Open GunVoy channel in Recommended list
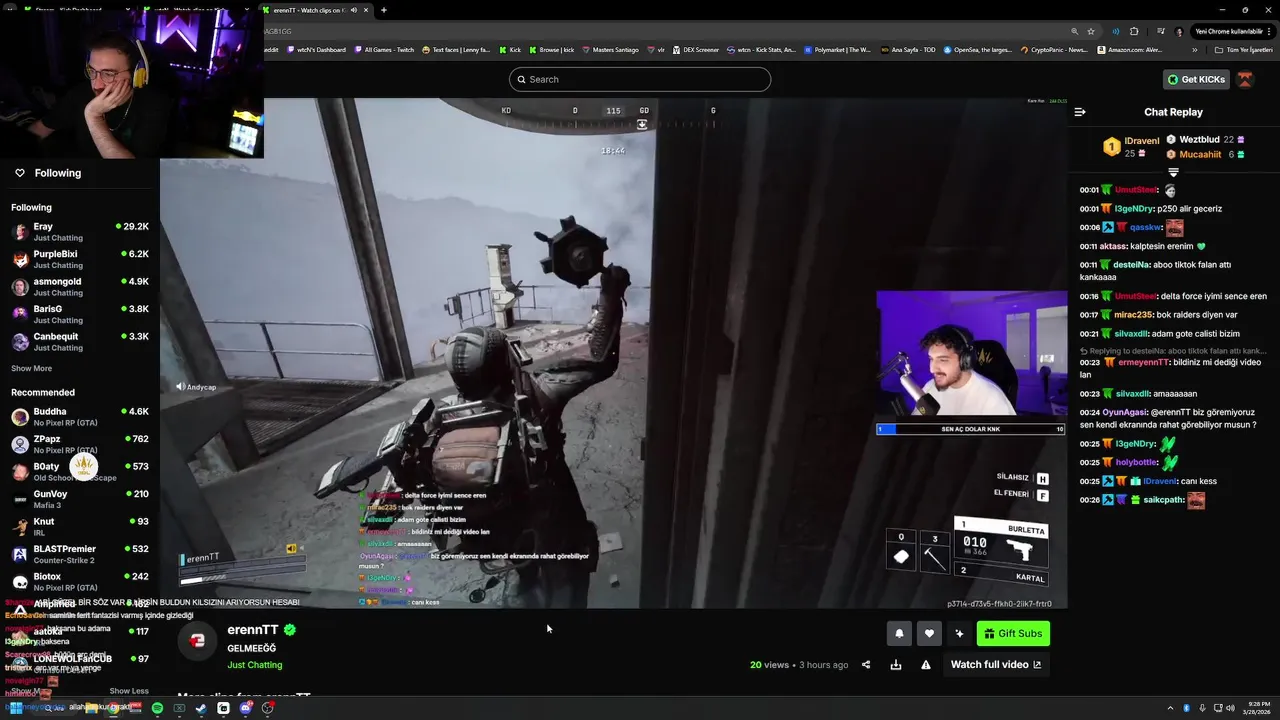 80,498
